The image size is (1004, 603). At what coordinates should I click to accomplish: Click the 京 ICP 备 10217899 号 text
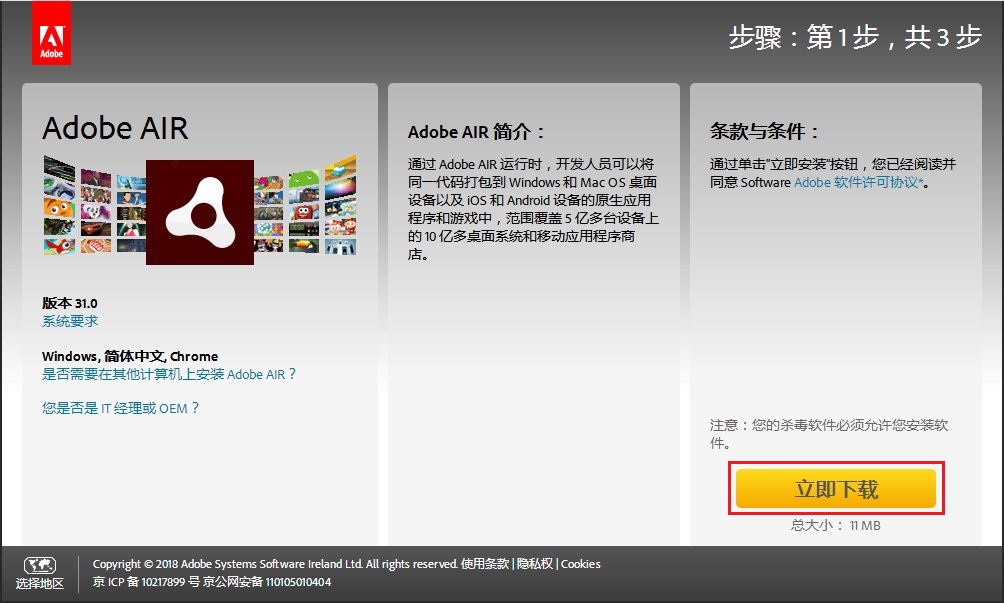click(146, 582)
